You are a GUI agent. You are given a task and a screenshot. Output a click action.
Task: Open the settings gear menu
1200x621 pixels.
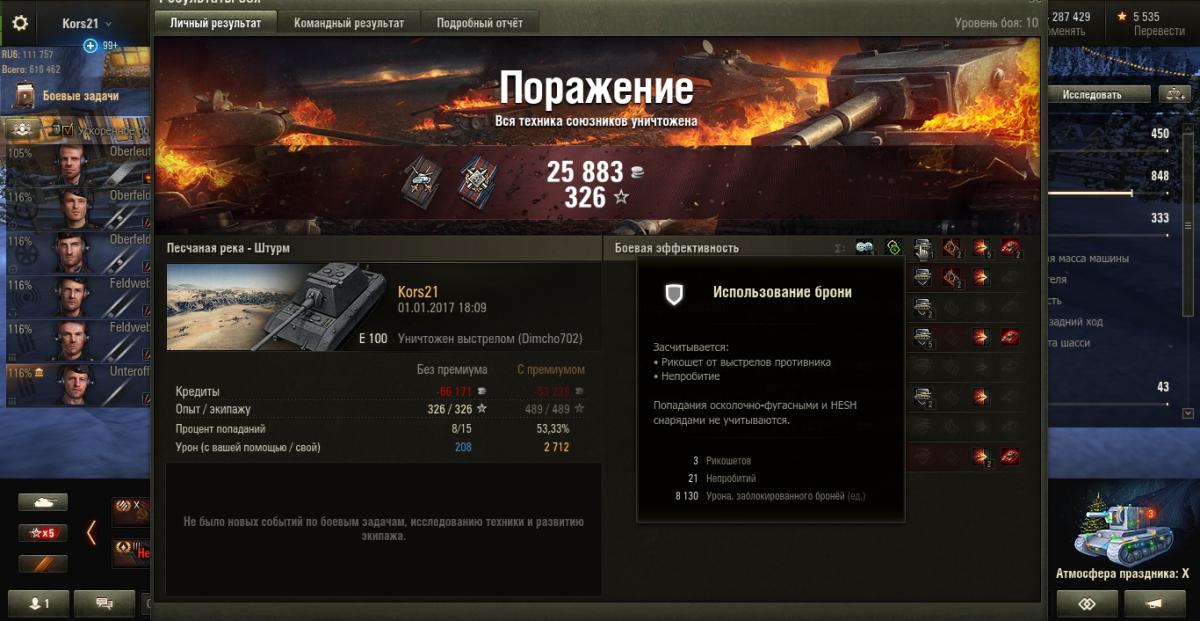pos(20,23)
